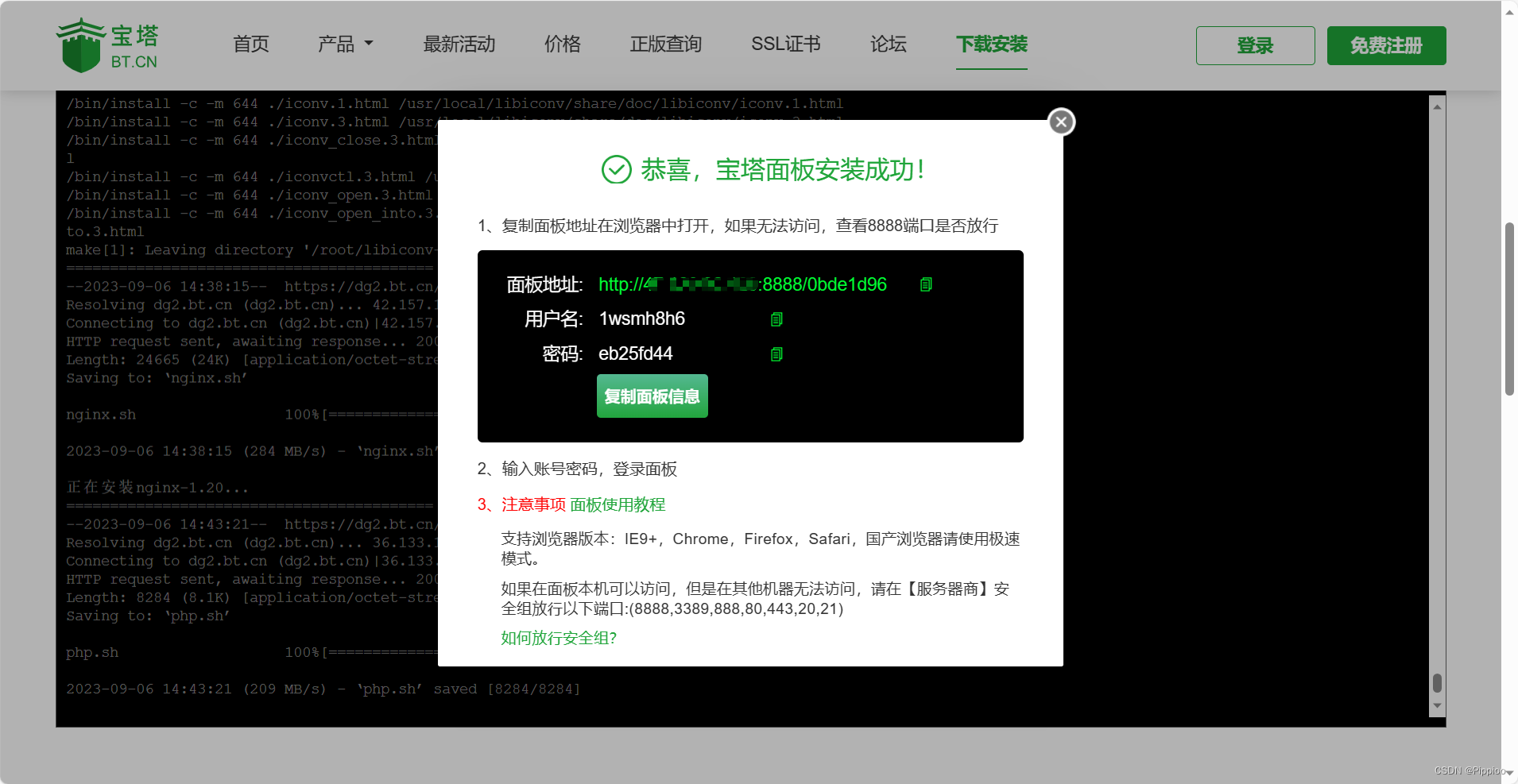This screenshot has height=784, width=1518.
Task: Visit the 论坛 link
Action: click(x=888, y=44)
